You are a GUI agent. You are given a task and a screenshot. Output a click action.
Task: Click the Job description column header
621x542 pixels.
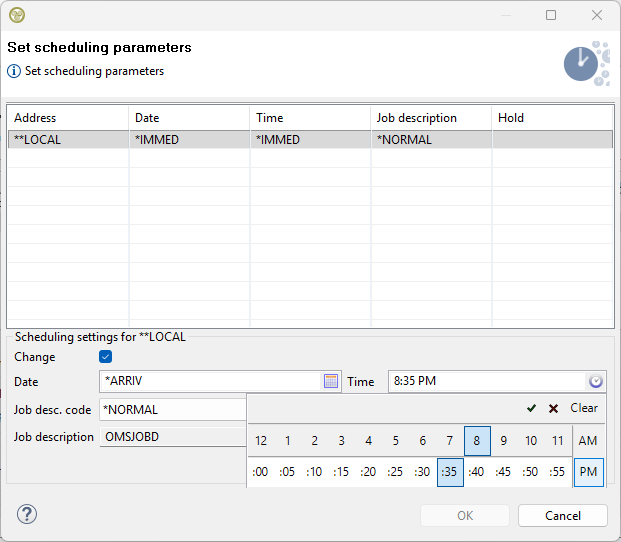[416, 118]
